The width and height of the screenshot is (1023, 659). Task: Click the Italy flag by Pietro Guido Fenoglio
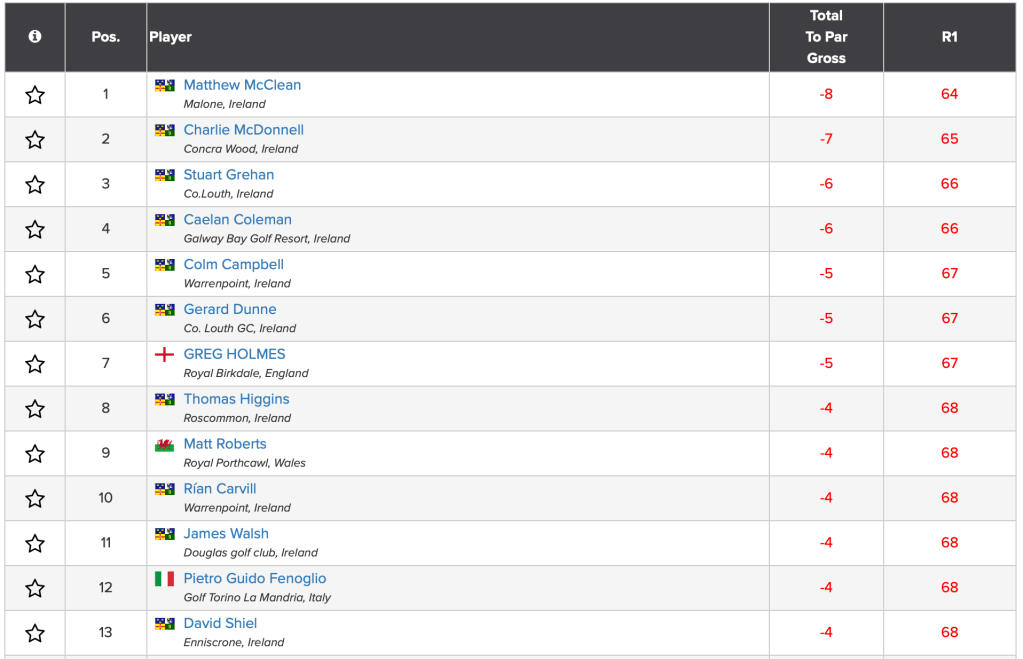(x=165, y=578)
